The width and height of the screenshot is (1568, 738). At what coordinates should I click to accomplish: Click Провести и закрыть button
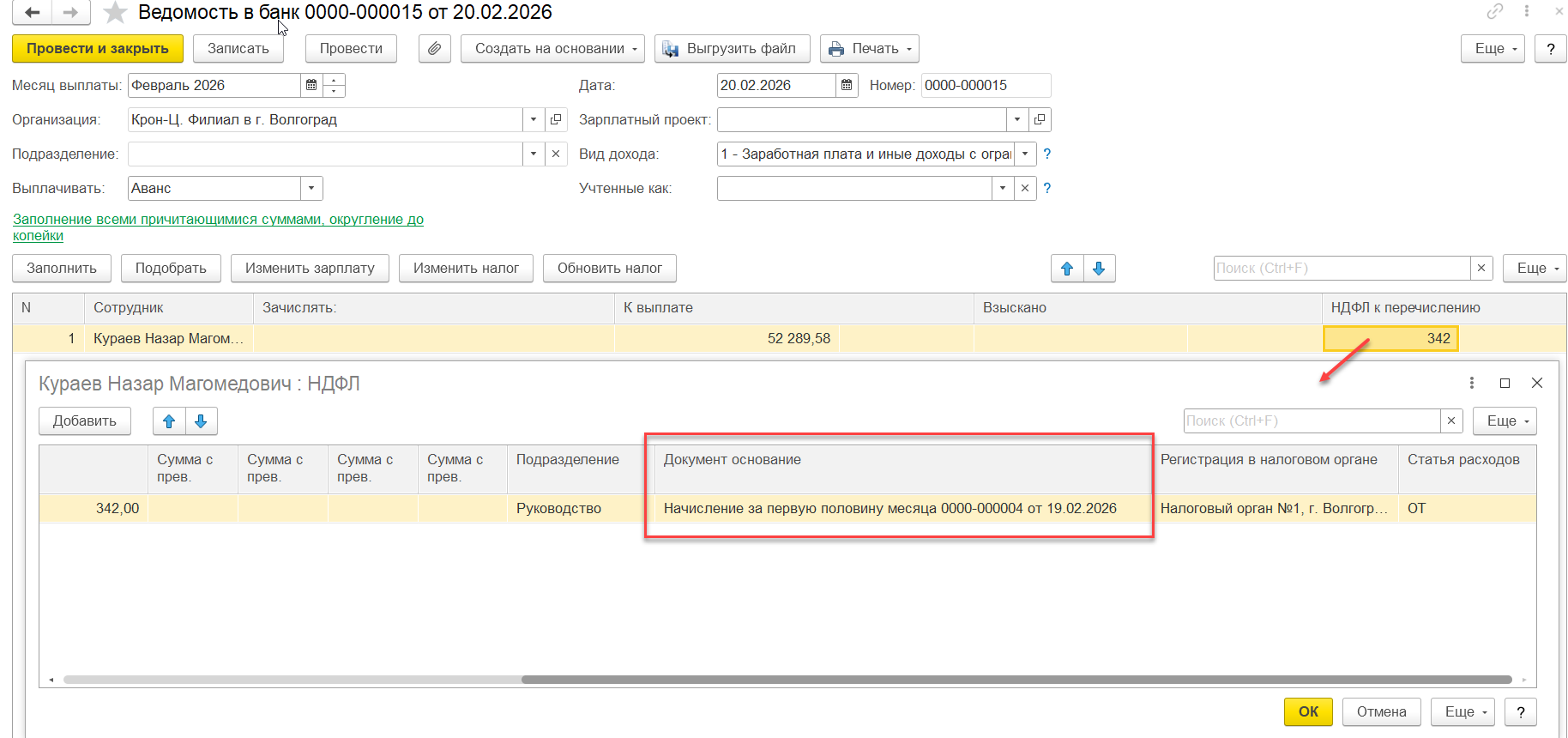pos(98,49)
